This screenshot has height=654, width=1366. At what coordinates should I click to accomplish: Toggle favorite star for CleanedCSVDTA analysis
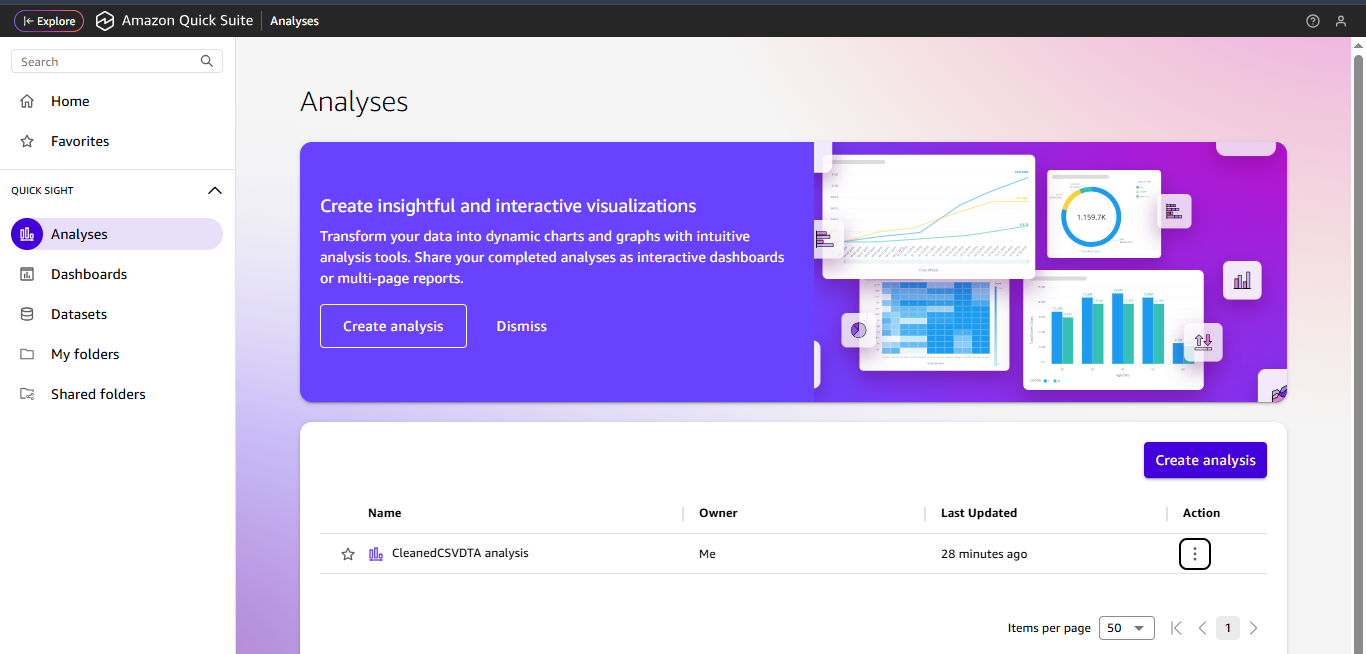pyautogui.click(x=347, y=553)
